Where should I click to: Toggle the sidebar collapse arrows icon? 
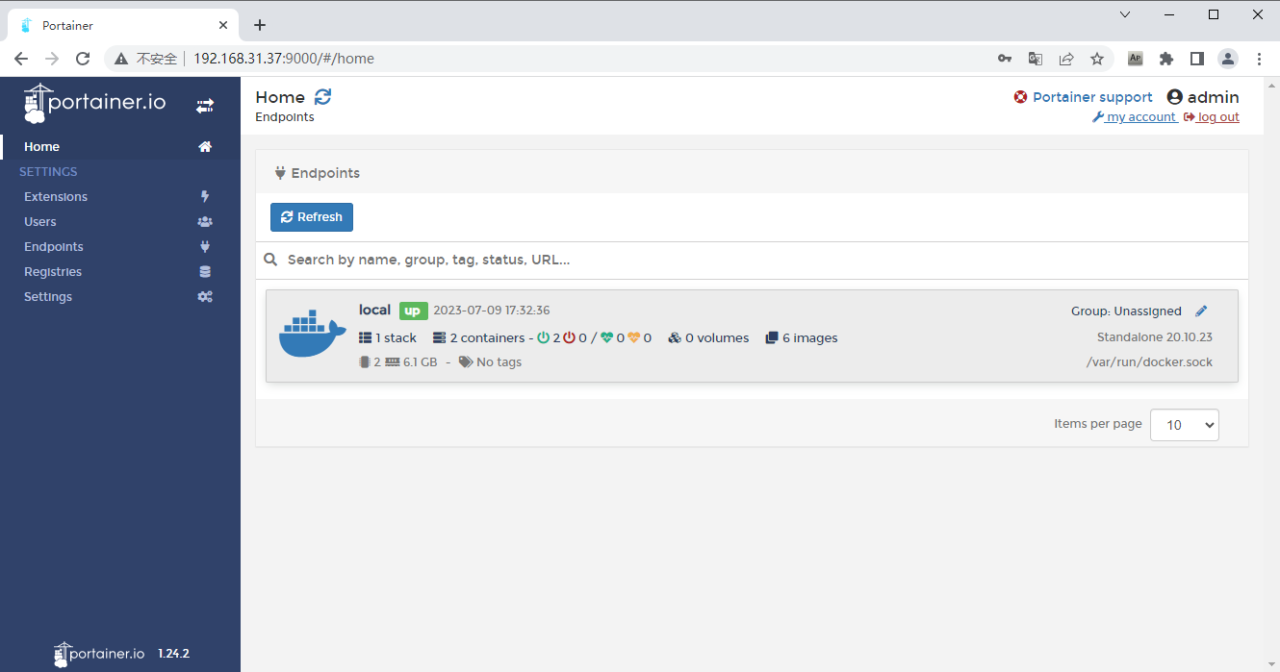(x=205, y=105)
